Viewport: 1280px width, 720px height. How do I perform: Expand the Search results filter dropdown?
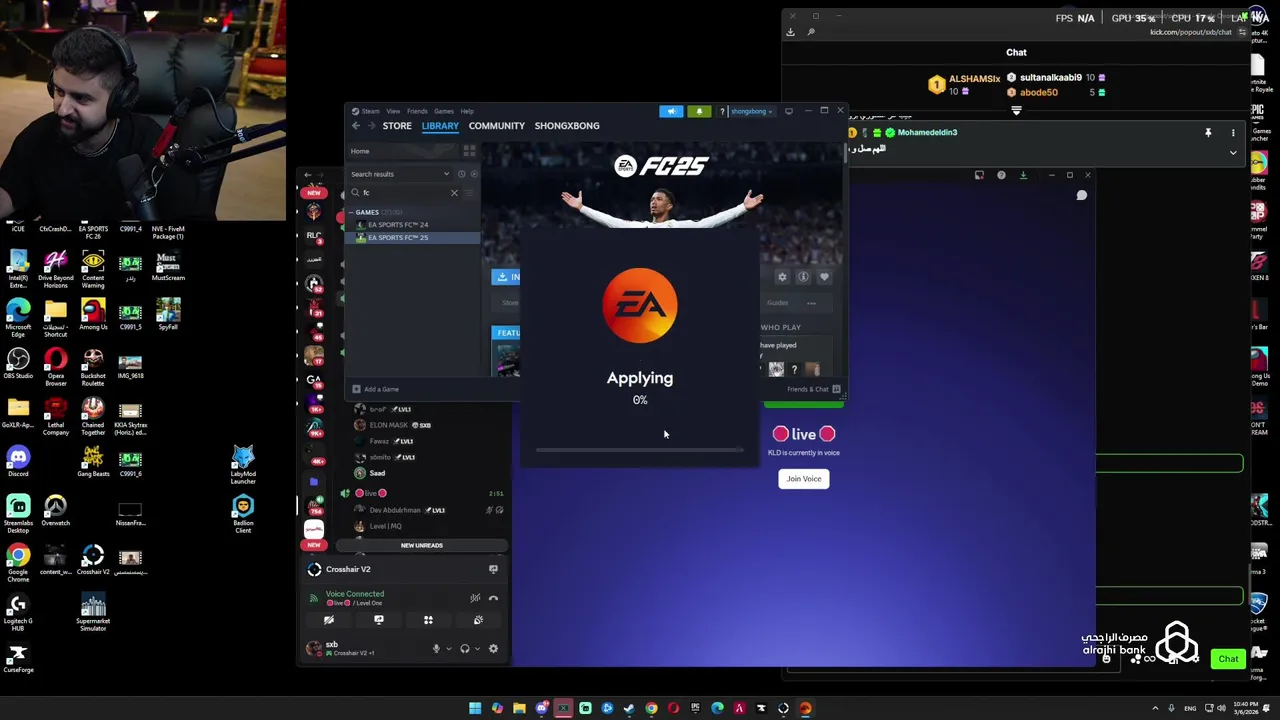pyautogui.click(x=400, y=174)
